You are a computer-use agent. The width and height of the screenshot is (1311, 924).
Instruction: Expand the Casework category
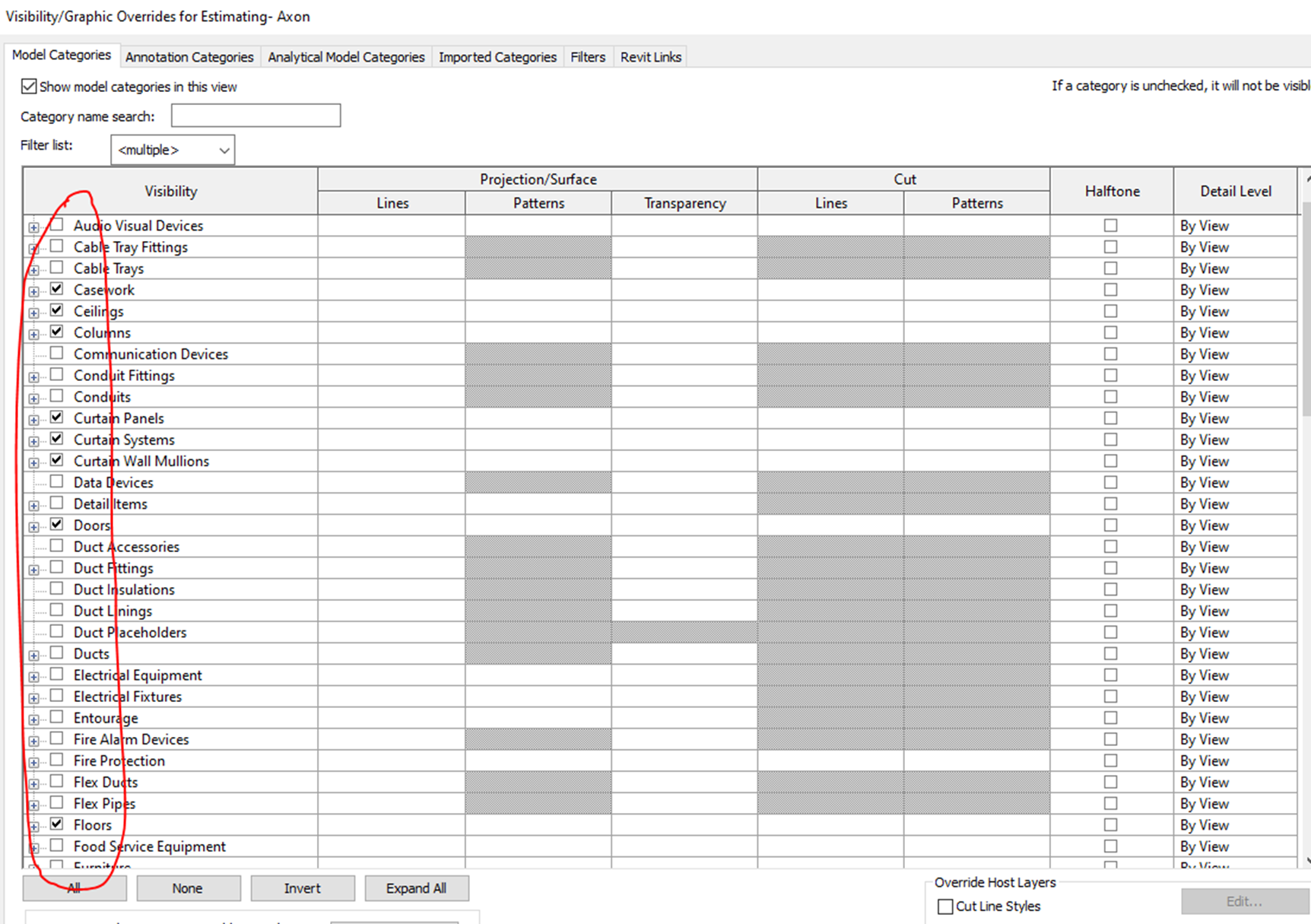(x=33, y=291)
